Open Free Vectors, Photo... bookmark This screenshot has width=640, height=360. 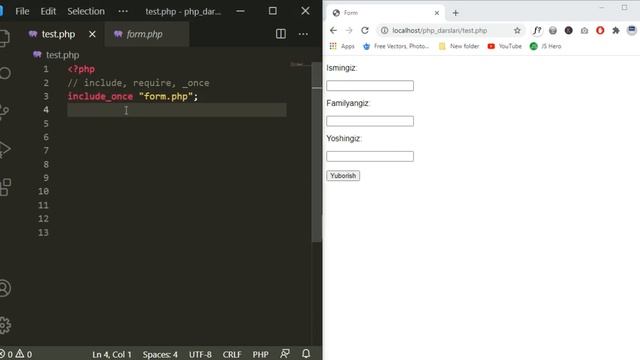[x=396, y=46]
